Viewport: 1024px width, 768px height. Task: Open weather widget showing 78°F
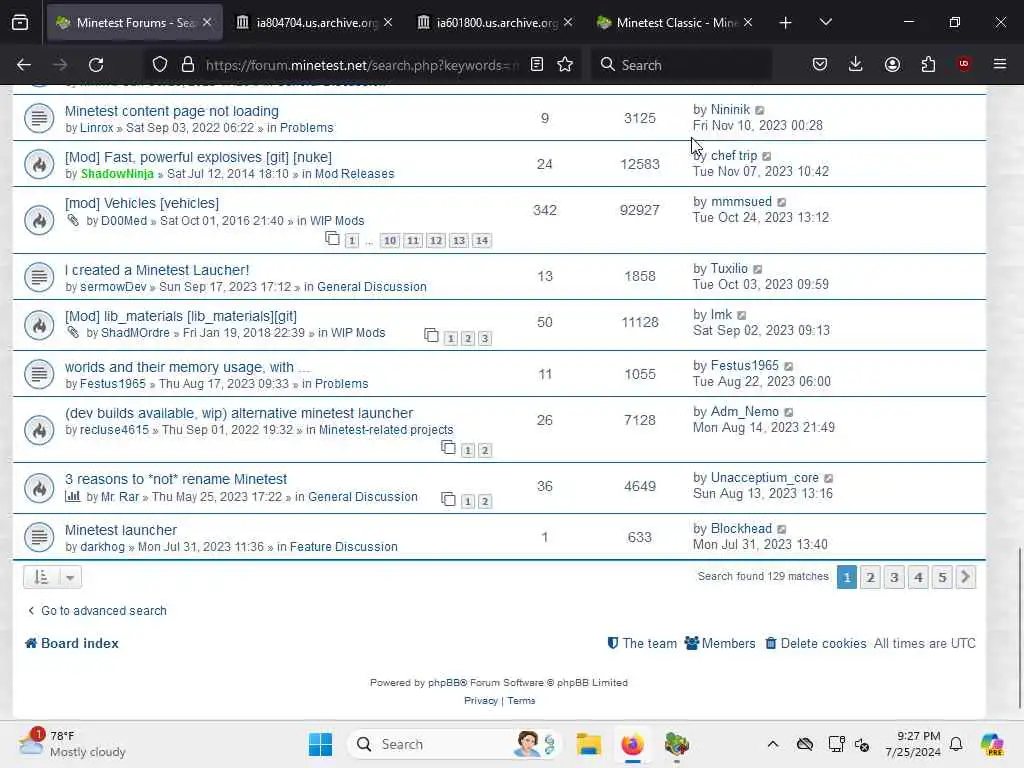(72, 744)
